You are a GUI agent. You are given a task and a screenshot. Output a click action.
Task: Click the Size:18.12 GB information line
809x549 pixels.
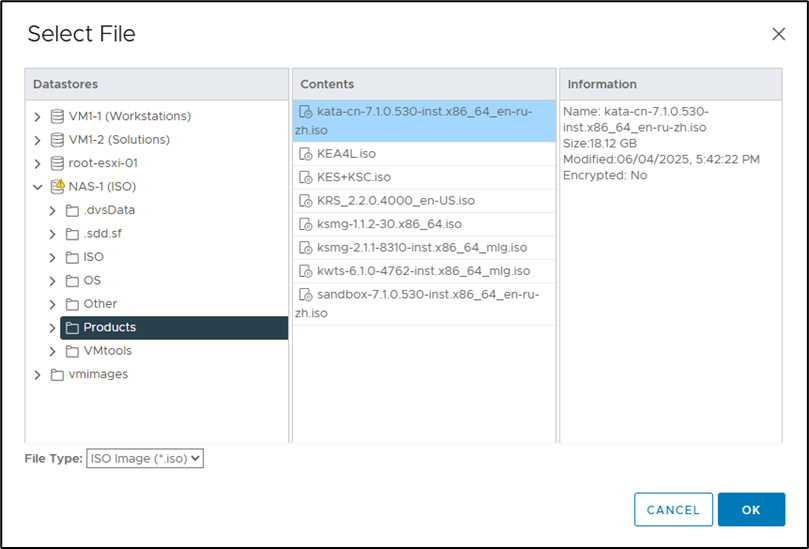coord(600,143)
